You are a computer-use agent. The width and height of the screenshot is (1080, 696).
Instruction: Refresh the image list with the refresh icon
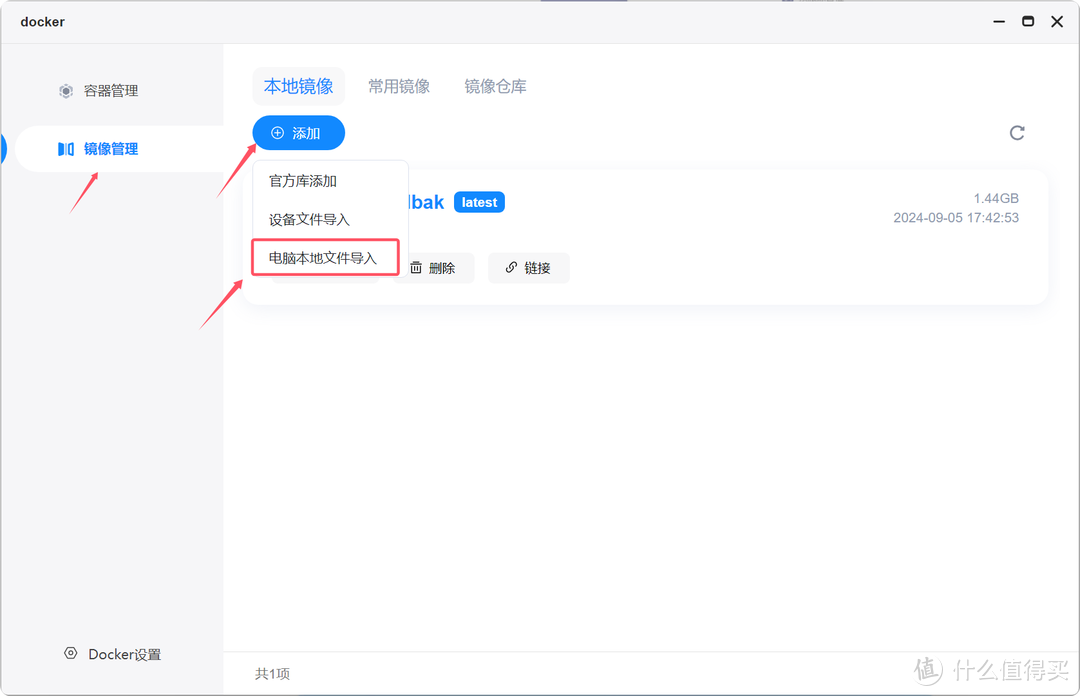1017,132
